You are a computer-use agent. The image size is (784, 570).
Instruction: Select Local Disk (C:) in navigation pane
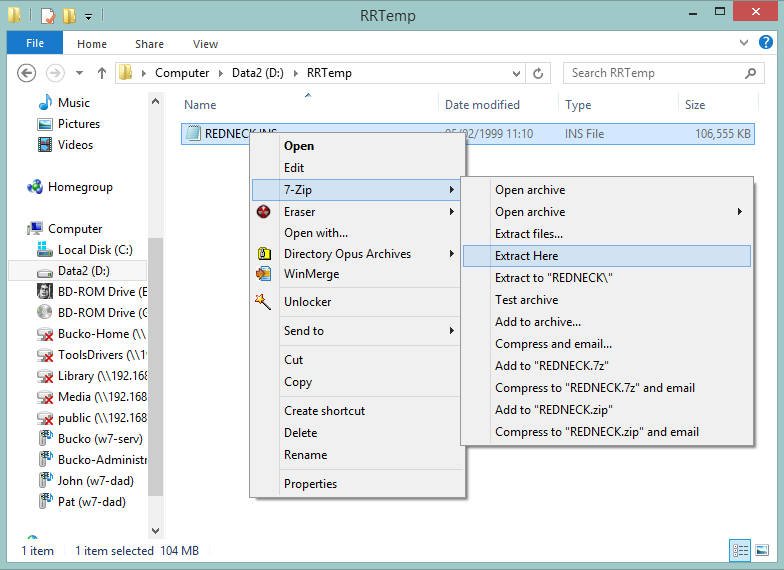95,250
